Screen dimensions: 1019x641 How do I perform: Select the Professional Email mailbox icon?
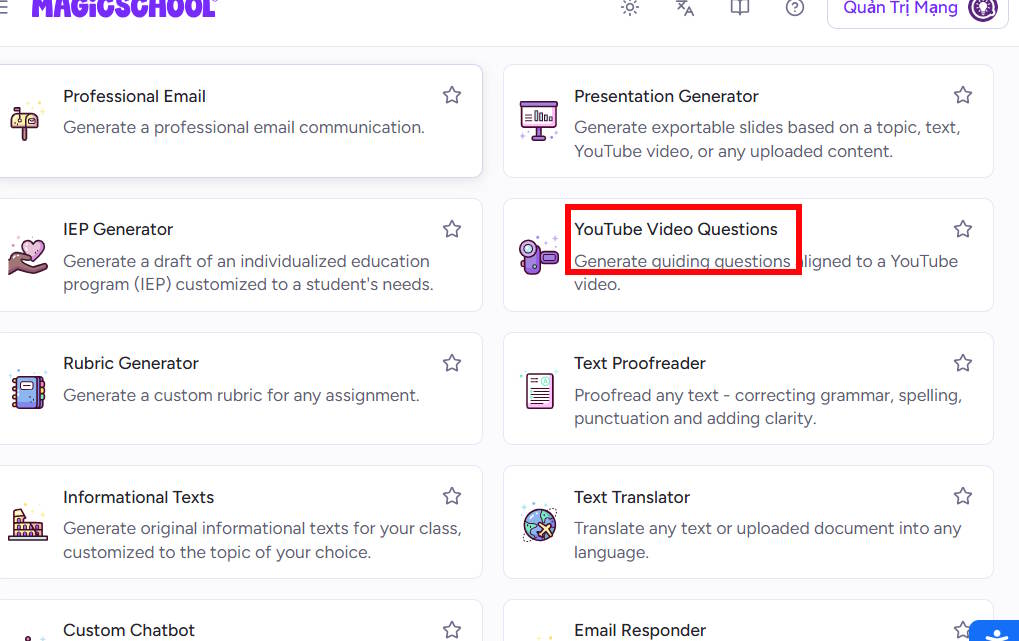point(27,120)
